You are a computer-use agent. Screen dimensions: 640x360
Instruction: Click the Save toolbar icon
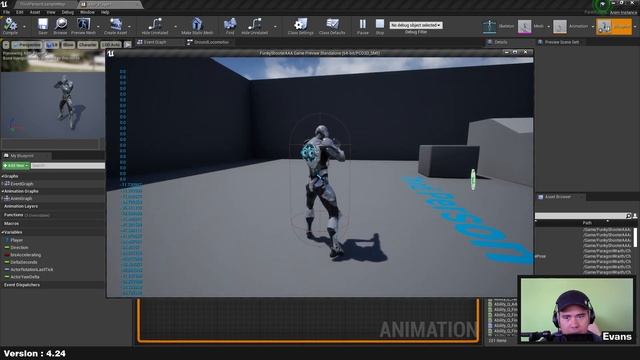(43, 24)
